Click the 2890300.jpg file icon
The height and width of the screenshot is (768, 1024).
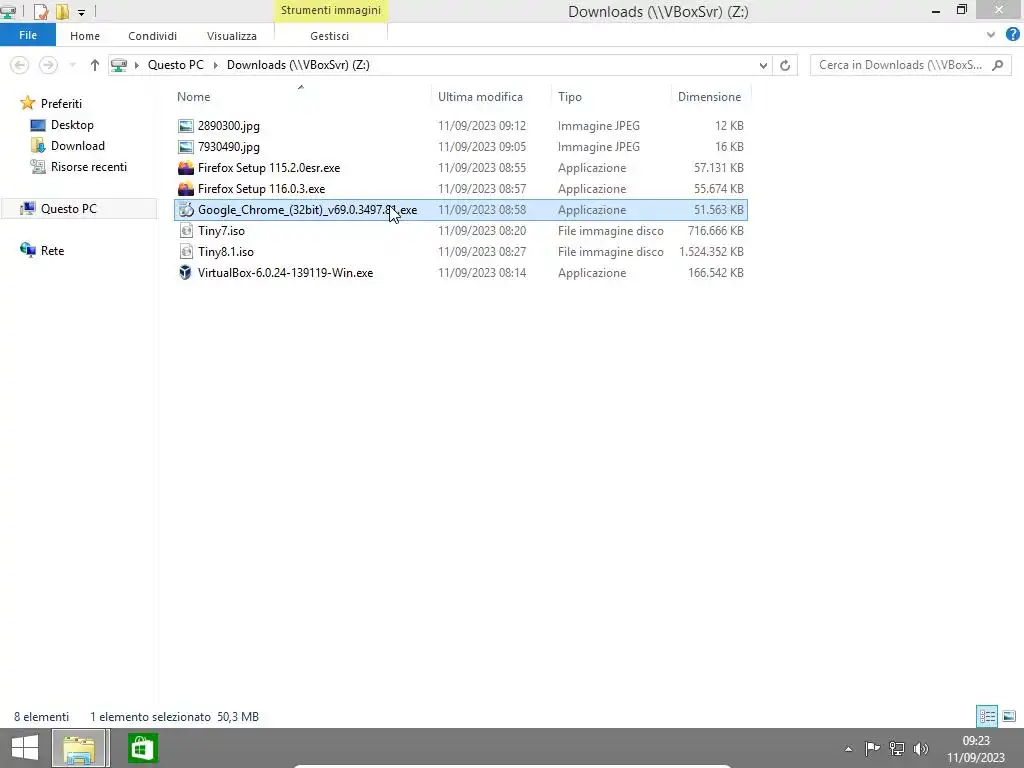185,126
